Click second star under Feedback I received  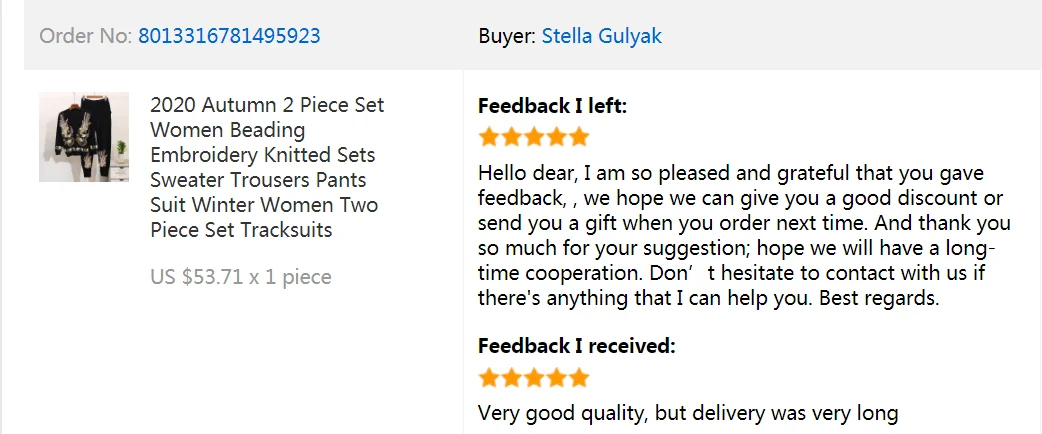(511, 378)
